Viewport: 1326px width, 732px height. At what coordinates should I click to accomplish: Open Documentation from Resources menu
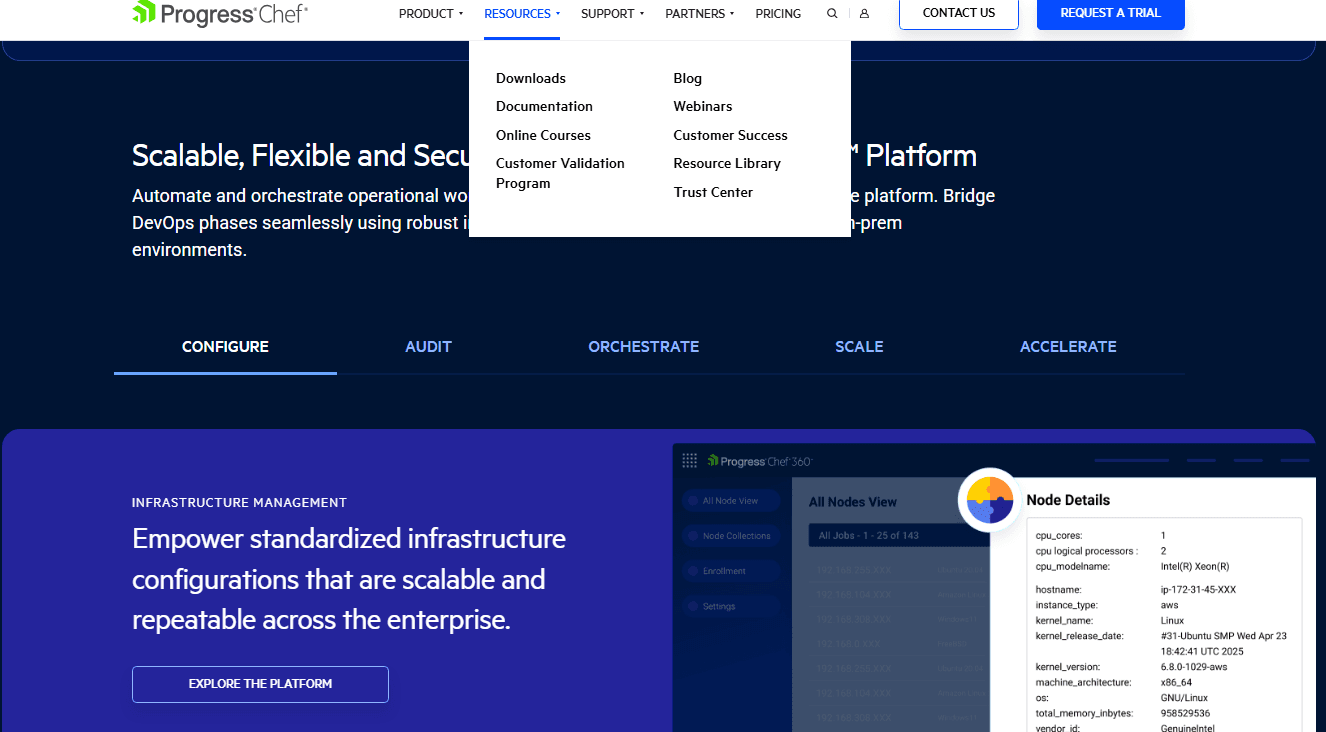[x=544, y=106]
